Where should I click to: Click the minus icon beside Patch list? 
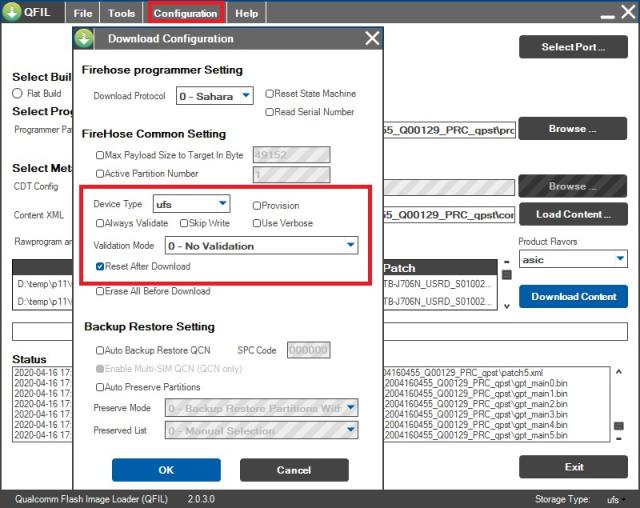507,262
